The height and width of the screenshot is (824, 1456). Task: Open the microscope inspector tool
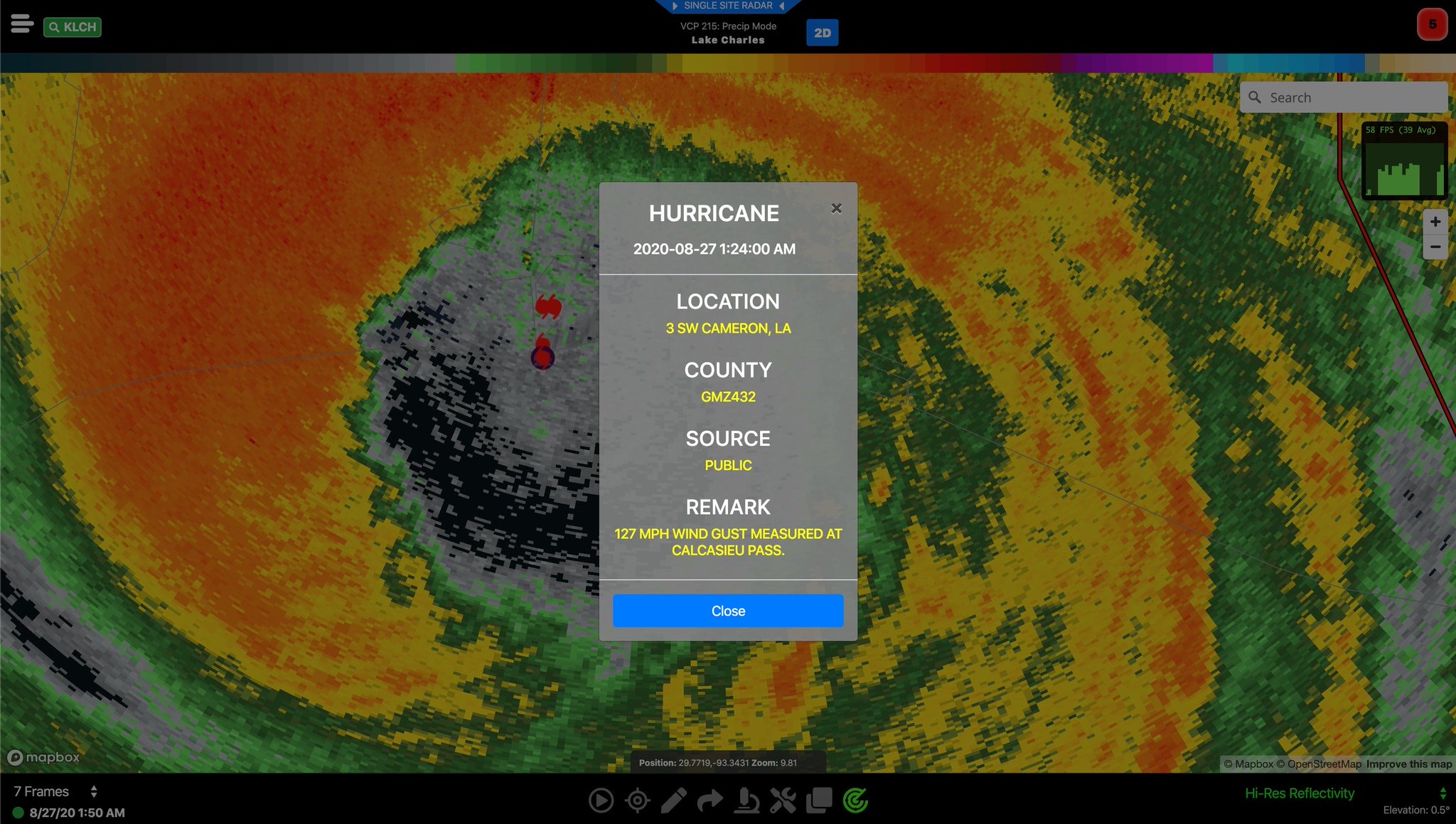[746, 801]
